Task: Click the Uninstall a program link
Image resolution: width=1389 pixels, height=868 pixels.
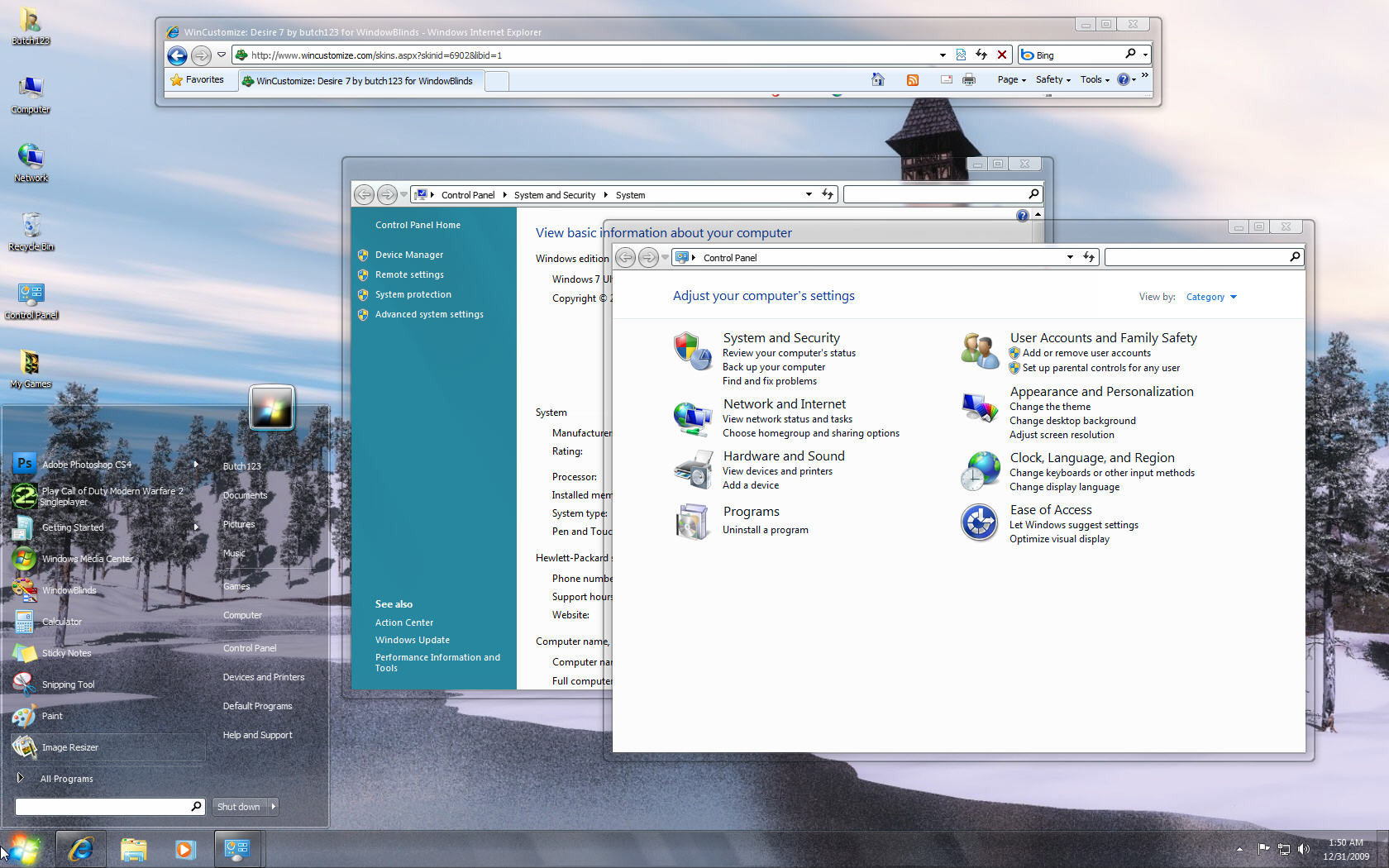Action: 765,530
